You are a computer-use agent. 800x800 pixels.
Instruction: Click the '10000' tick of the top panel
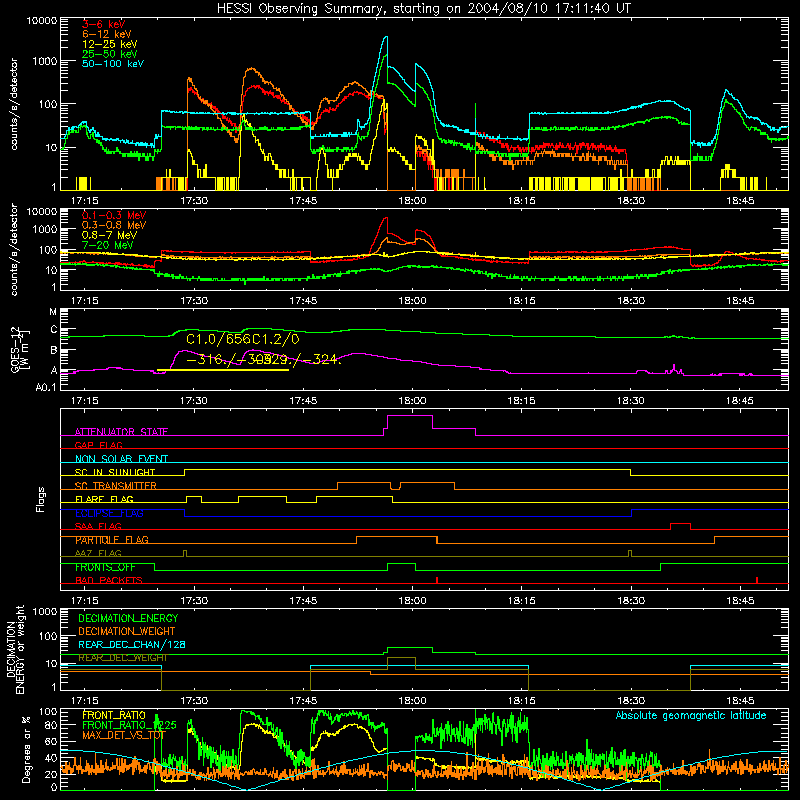pos(42,20)
